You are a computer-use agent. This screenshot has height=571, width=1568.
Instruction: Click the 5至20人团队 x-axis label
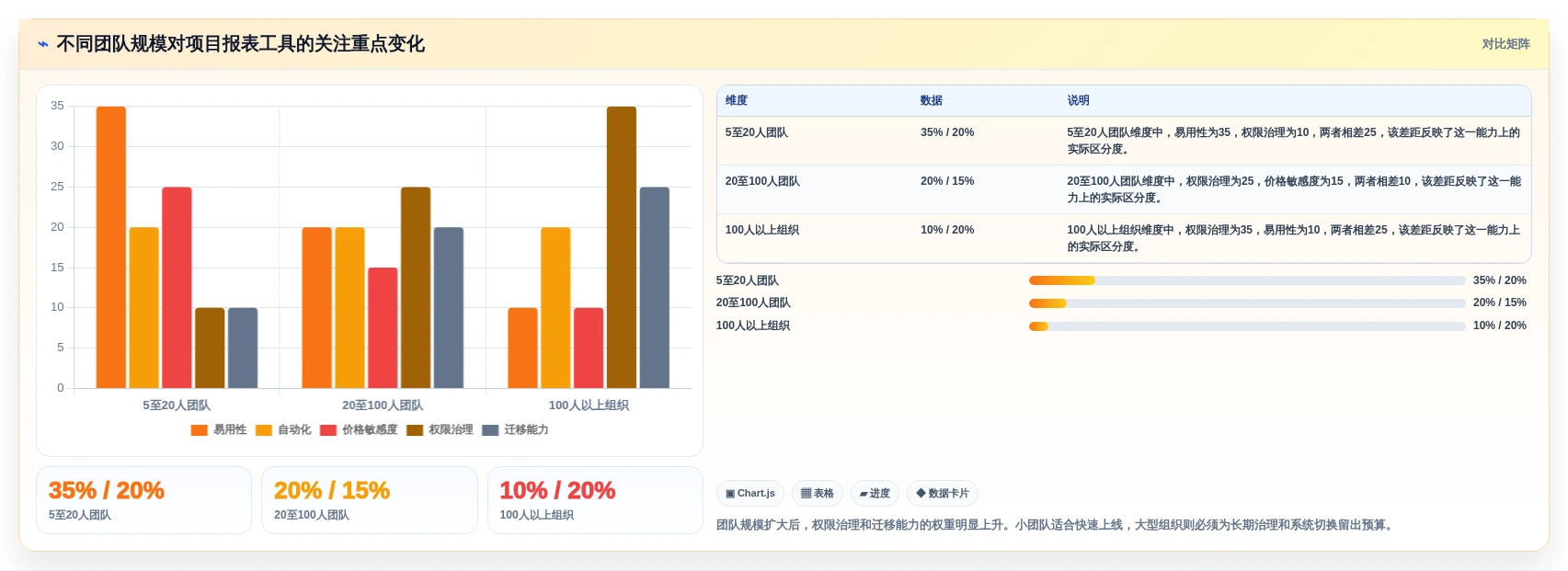[177, 405]
